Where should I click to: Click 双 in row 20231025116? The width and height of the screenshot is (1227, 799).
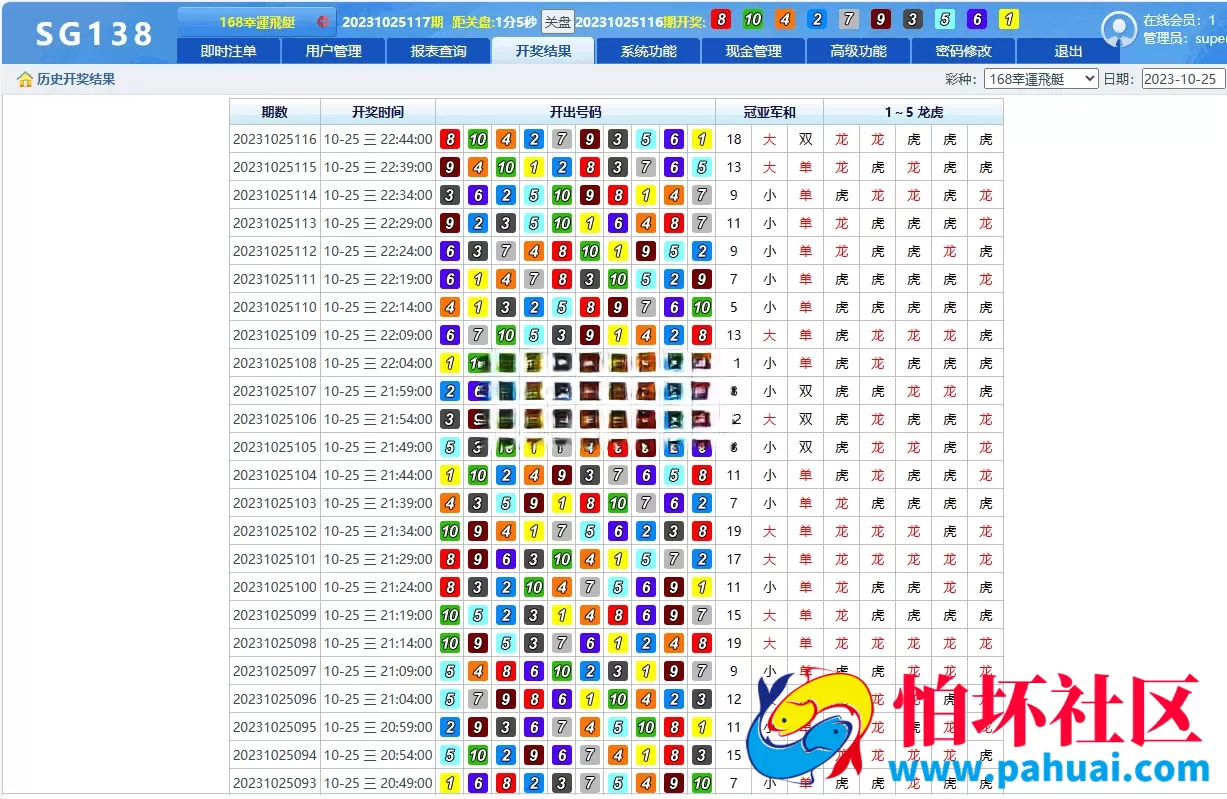coord(806,140)
